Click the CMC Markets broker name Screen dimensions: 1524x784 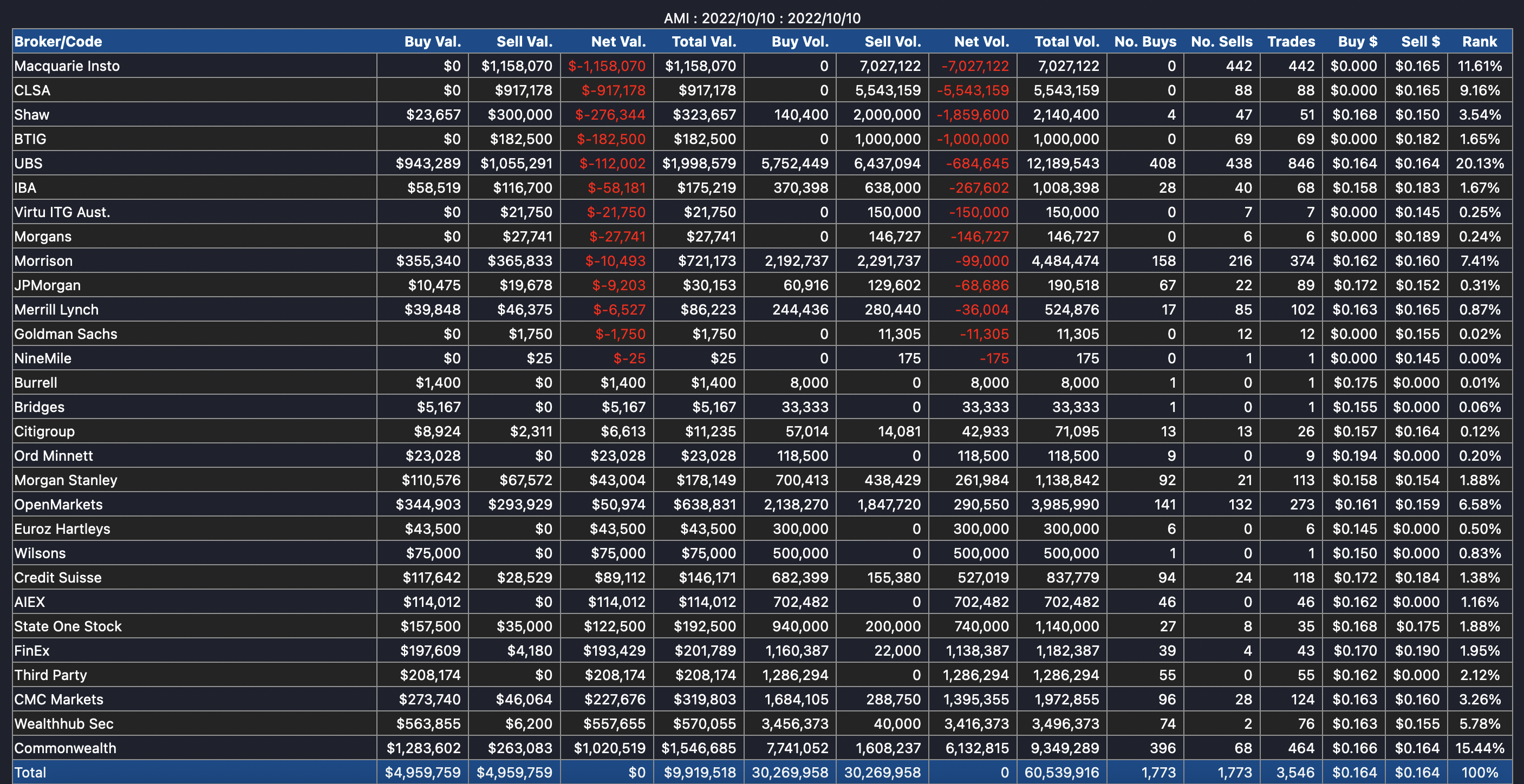pyautogui.click(x=58, y=699)
